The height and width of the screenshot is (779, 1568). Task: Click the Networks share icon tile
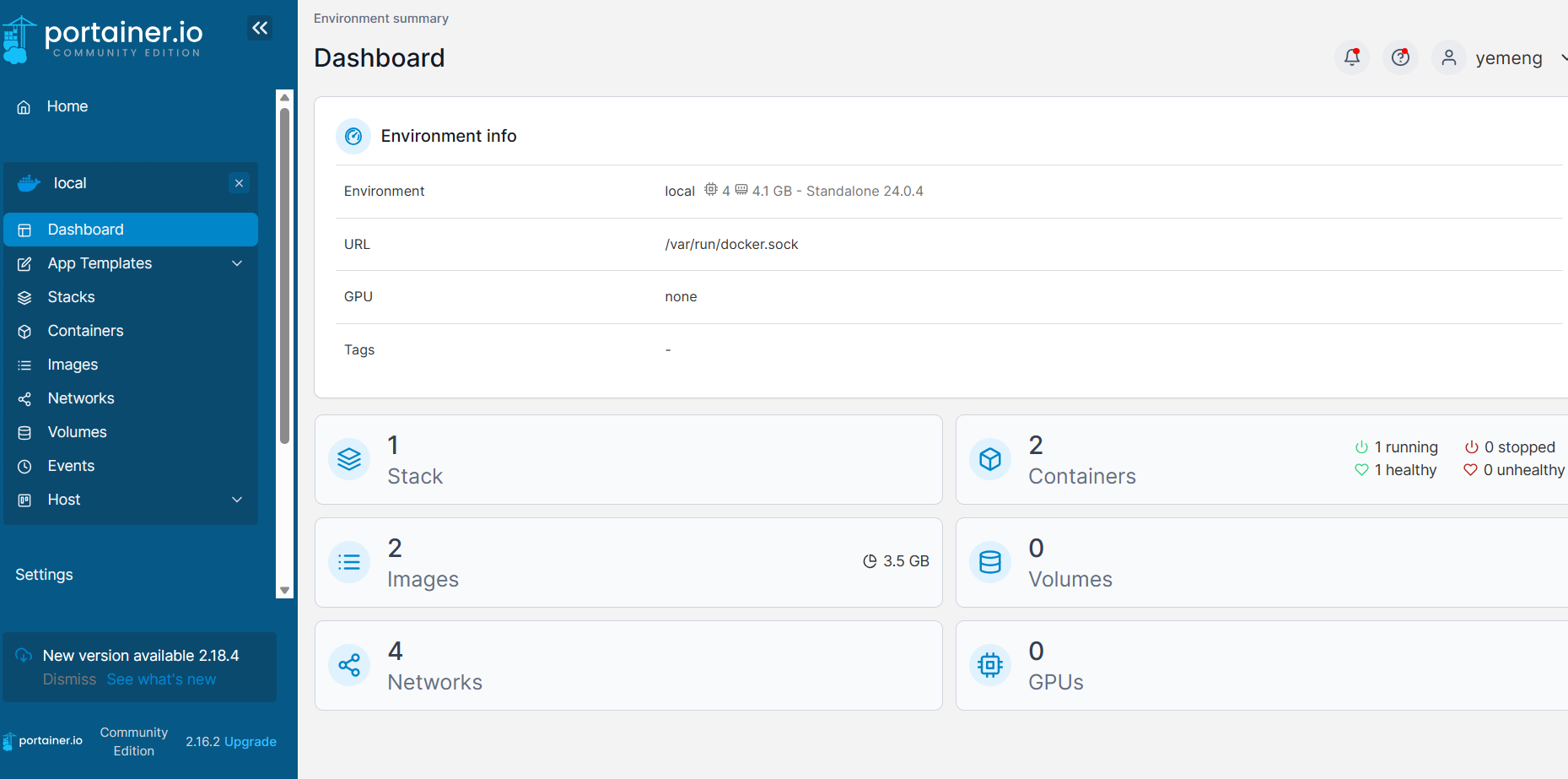tap(349, 665)
